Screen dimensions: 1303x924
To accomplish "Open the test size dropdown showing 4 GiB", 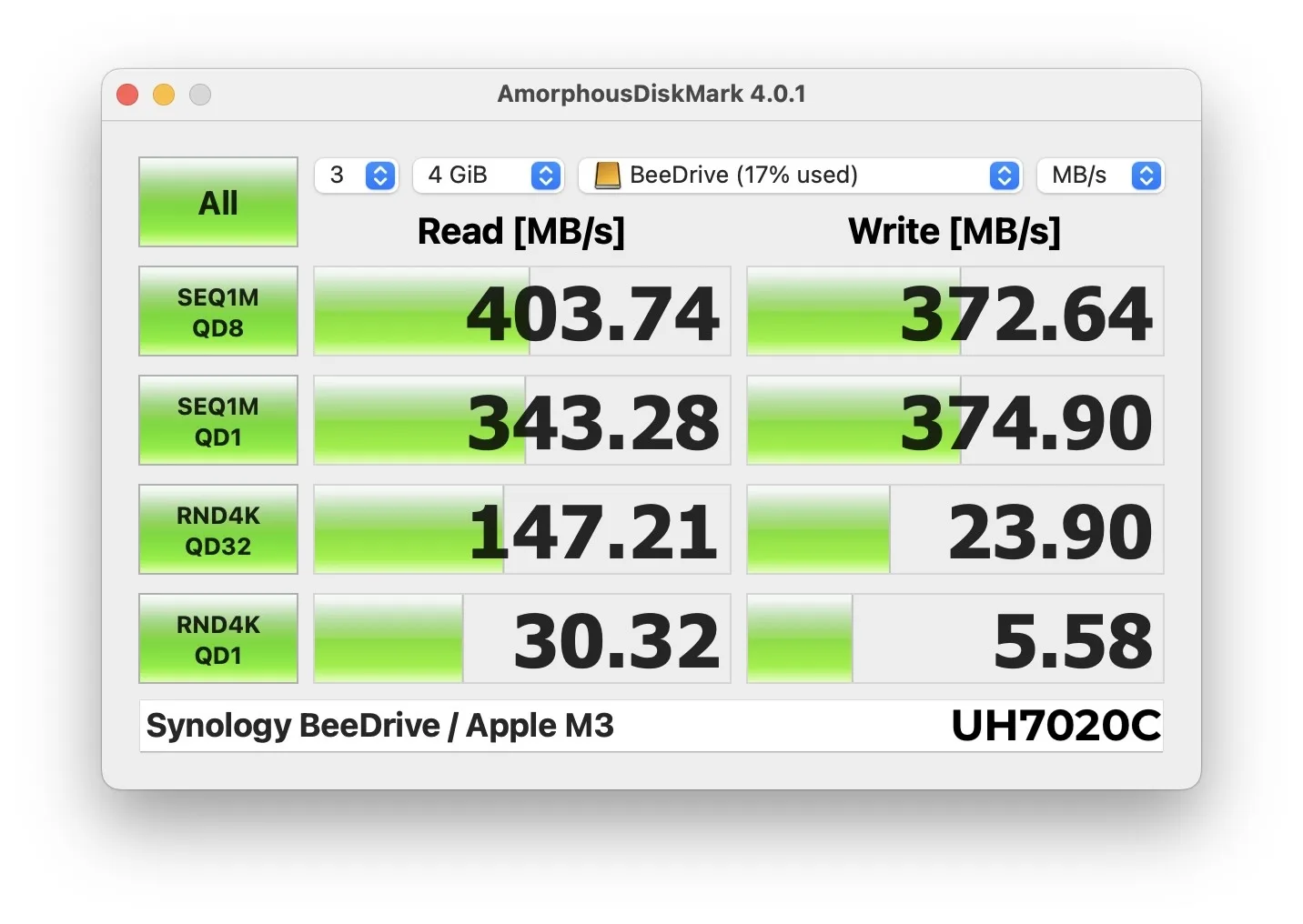I will (489, 175).
